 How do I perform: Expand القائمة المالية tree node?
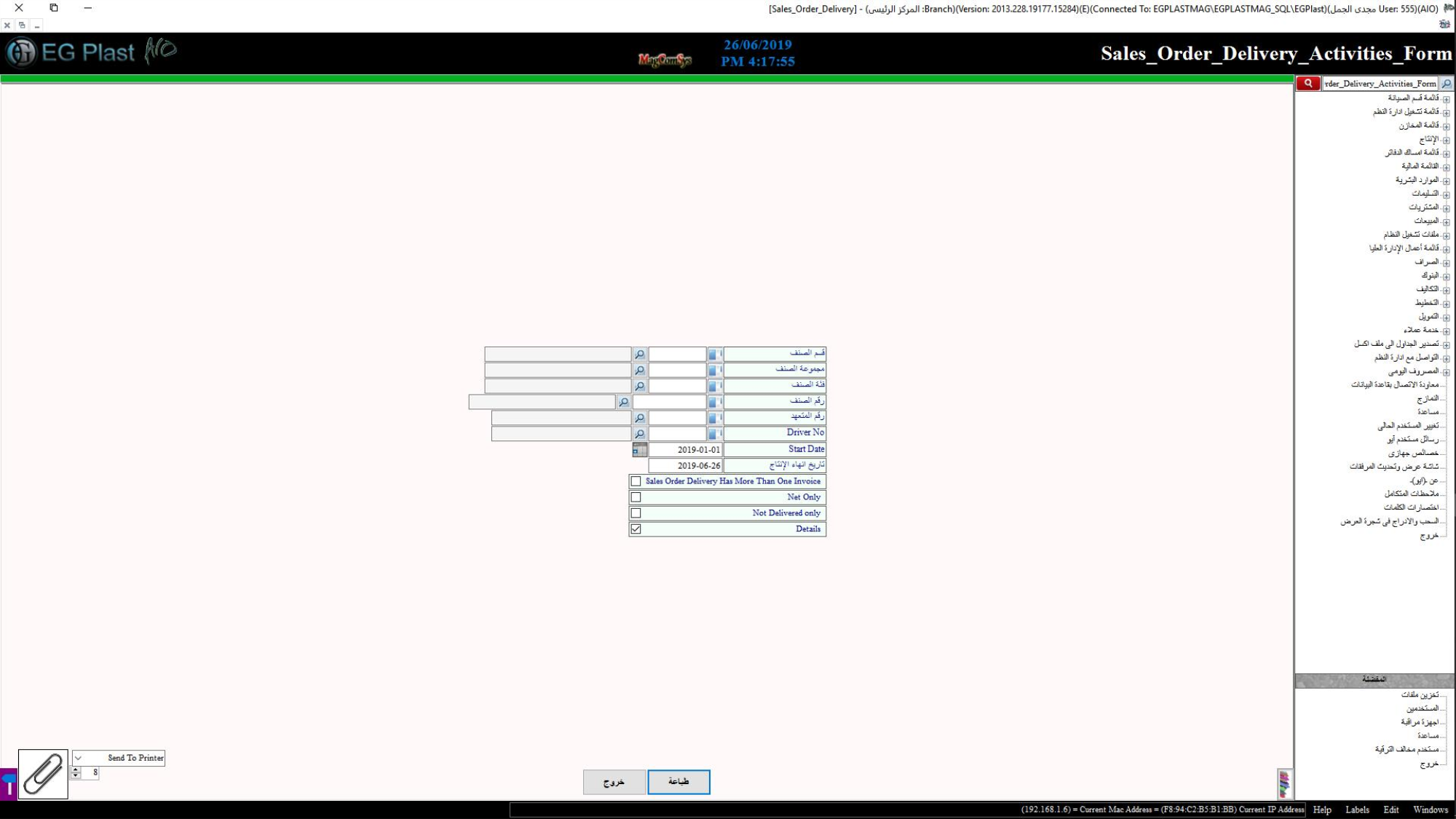click(x=1447, y=167)
